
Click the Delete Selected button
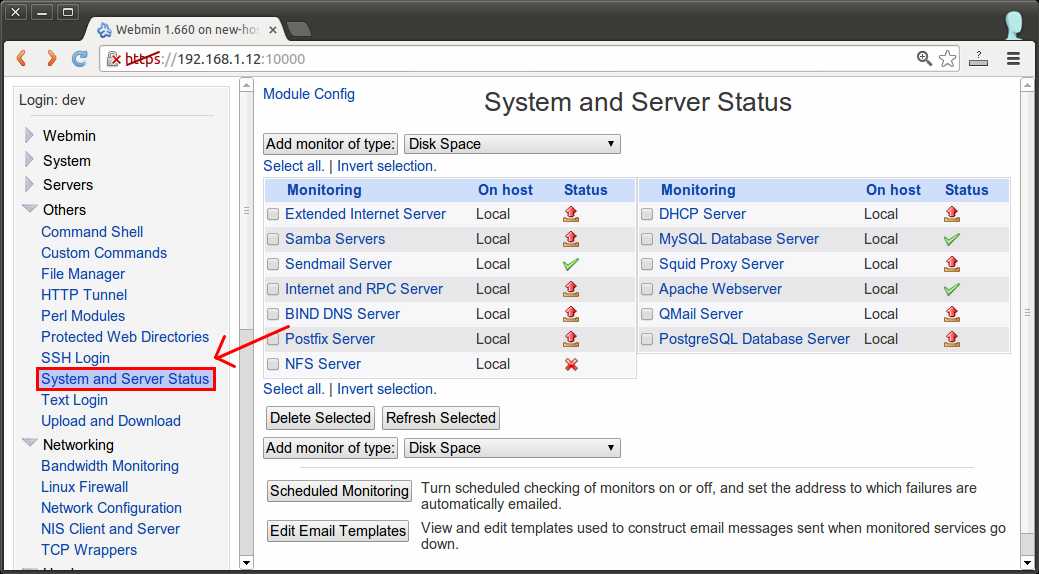pyautogui.click(x=320, y=418)
